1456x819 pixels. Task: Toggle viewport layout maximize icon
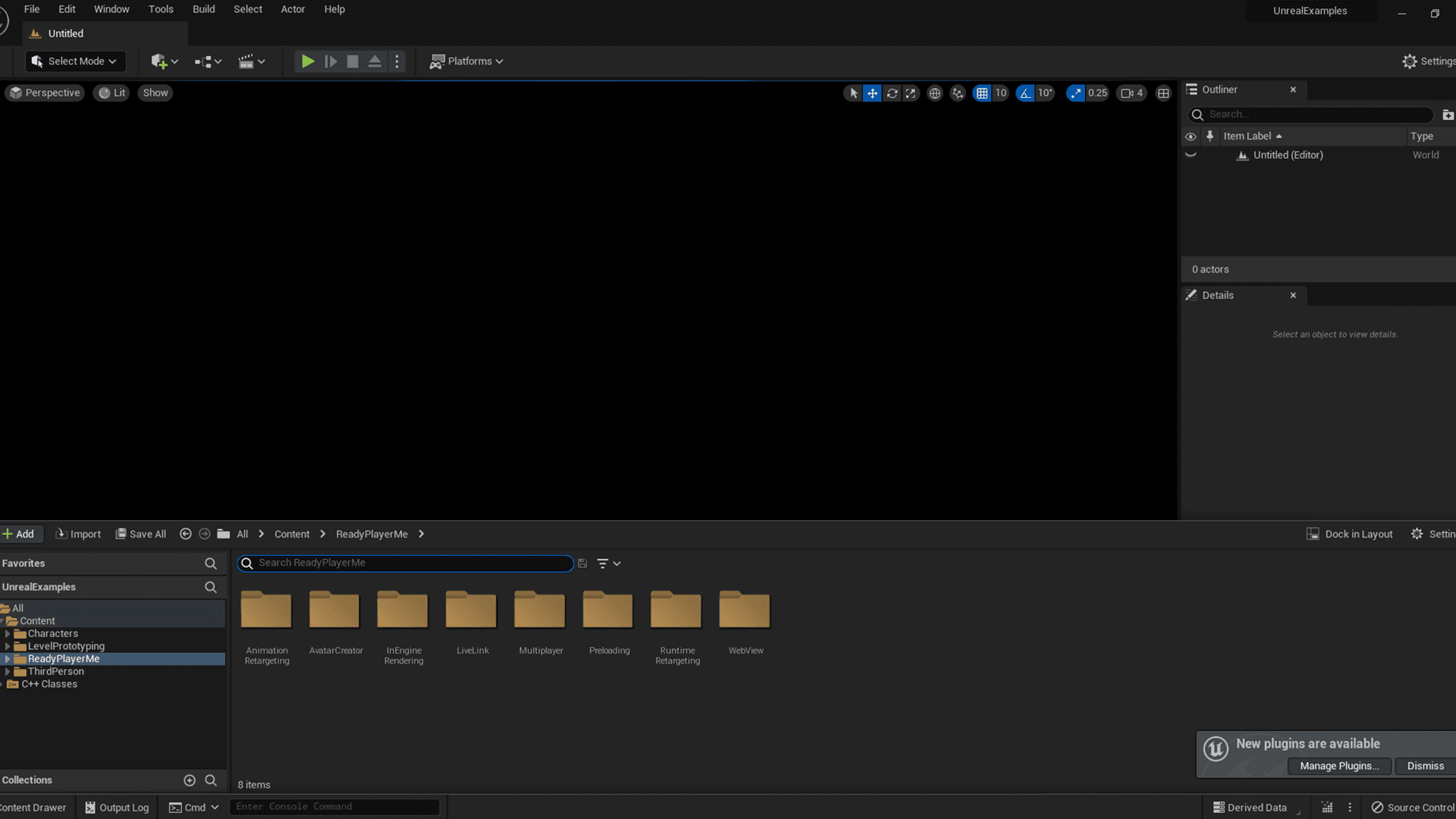point(1163,93)
